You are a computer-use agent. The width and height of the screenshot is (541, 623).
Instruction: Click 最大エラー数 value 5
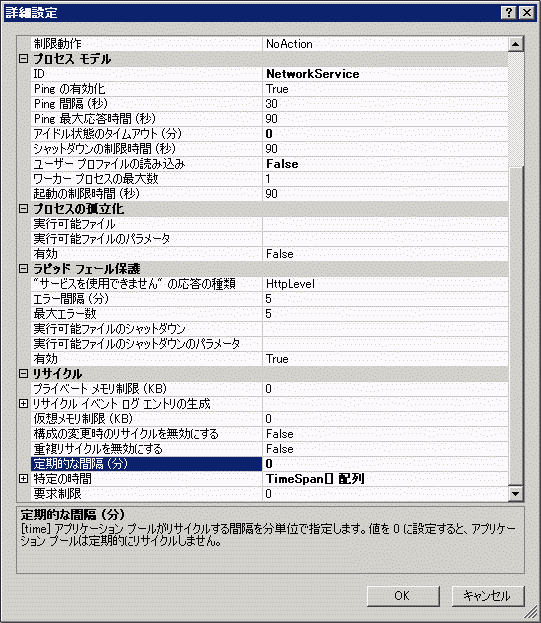pos(385,313)
